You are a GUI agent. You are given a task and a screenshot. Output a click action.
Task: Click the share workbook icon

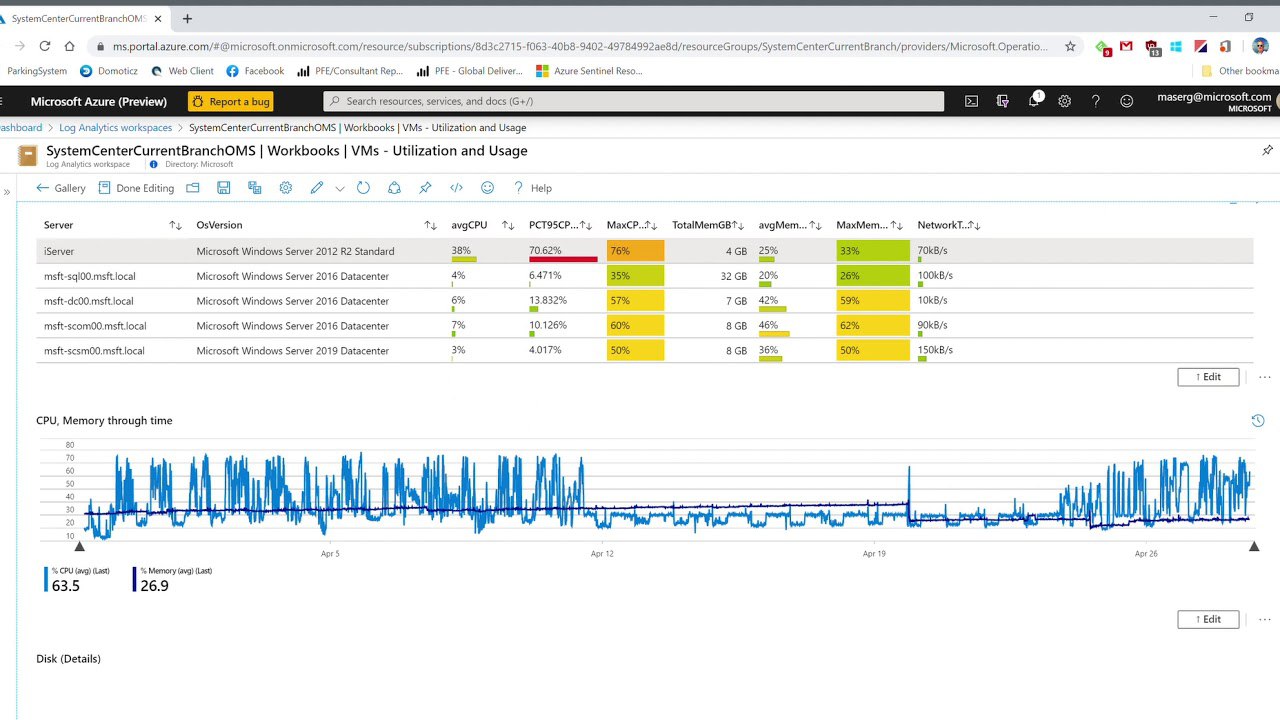pos(394,188)
